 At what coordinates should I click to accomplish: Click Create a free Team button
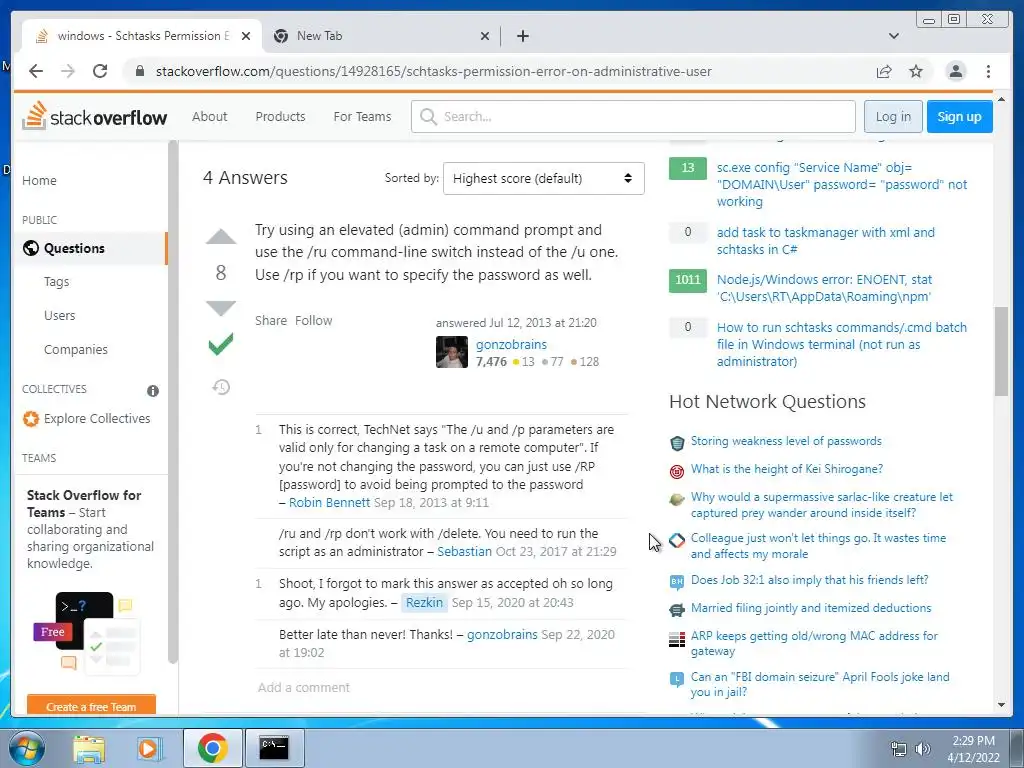click(91, 705)
